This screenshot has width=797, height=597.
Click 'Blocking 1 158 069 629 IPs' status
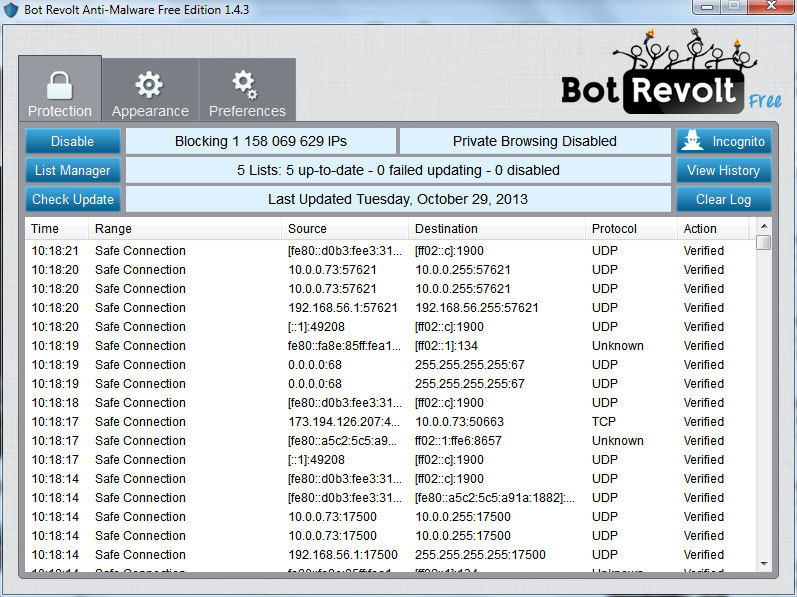[x=261, y=141]
